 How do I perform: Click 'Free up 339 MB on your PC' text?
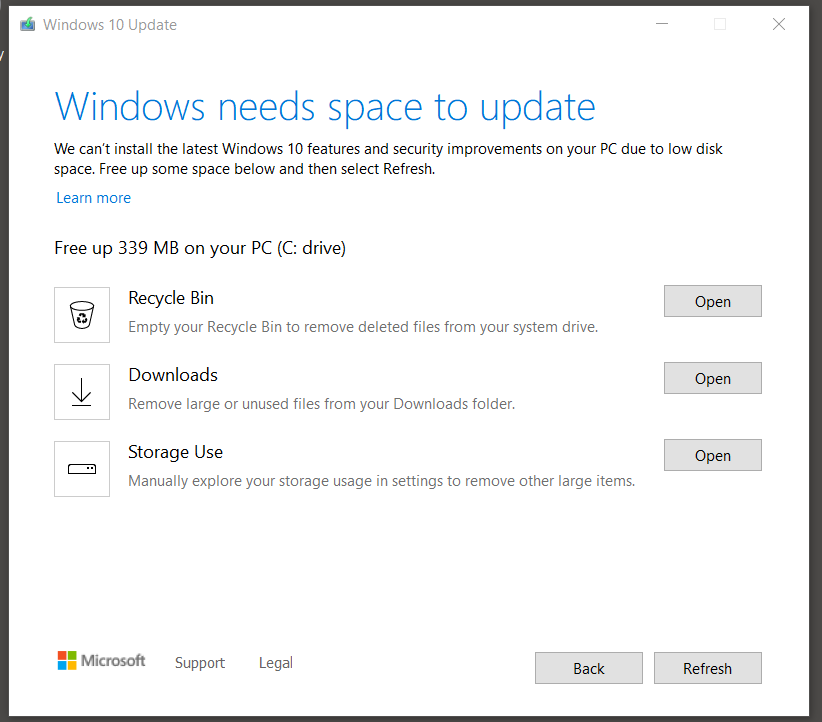pyautogui.click(x=200, y=248)
